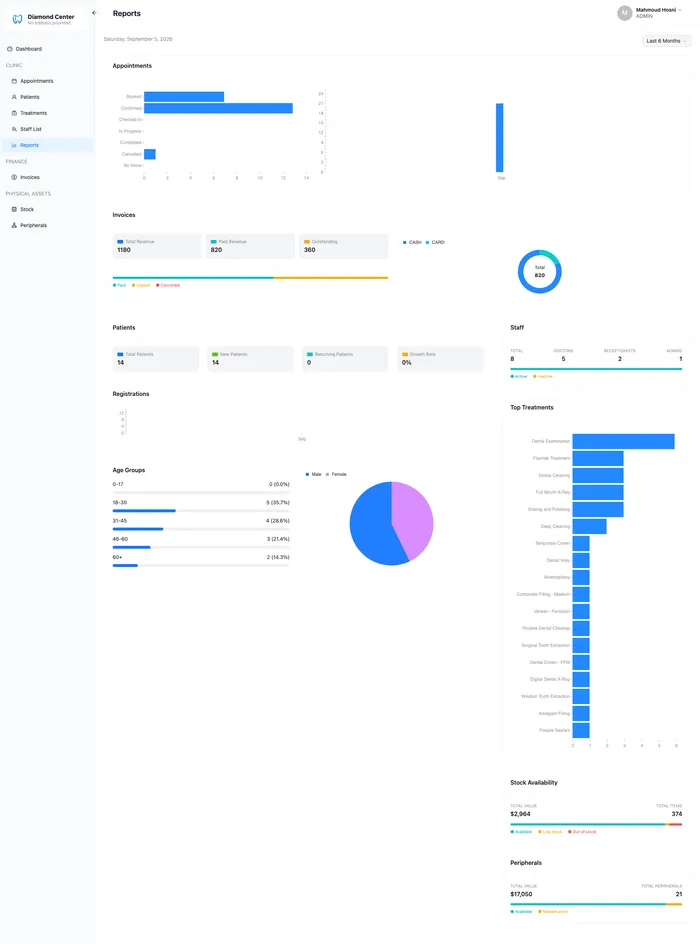This screenshot has height=944, width=700.
Task: Click the user avatar circle with M
Action: tap(625, 13)
